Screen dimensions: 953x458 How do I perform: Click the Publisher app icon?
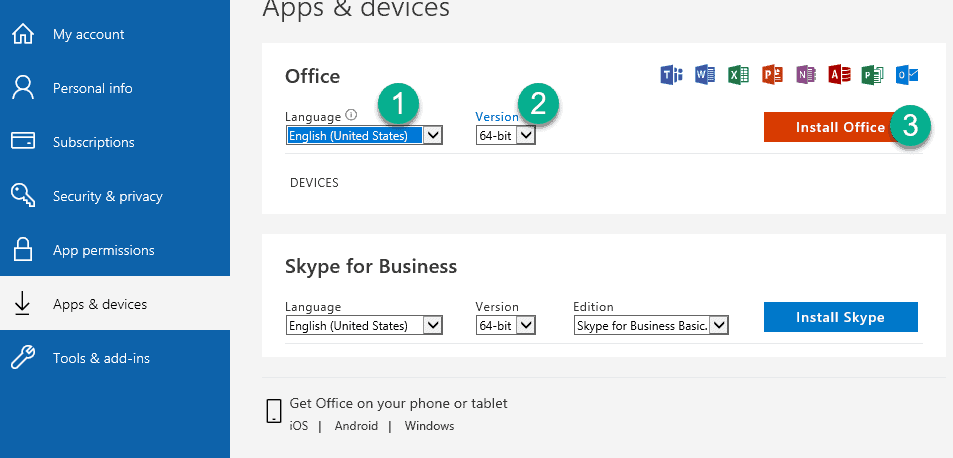coord(873,75)
